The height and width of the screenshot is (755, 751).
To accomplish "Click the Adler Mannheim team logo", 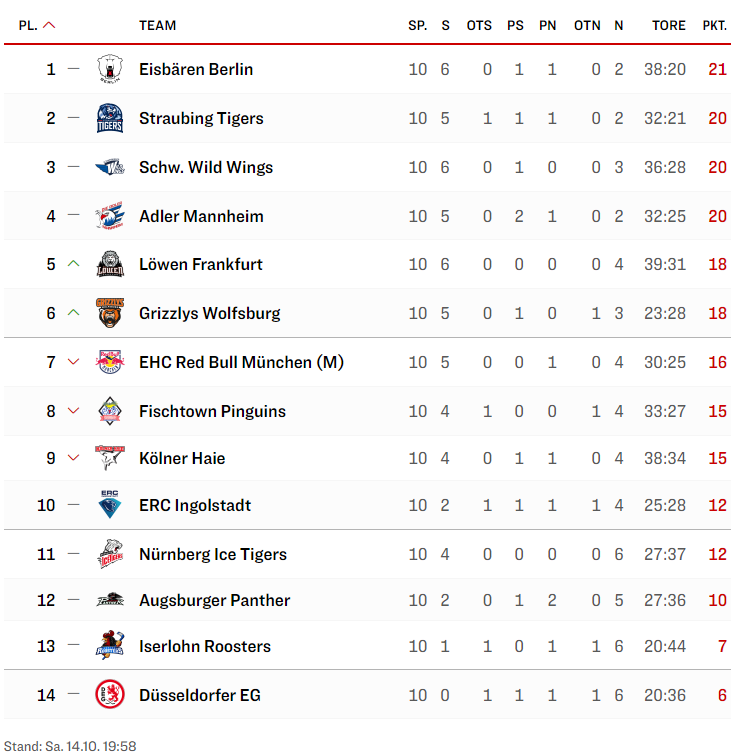I will [109, 217].
